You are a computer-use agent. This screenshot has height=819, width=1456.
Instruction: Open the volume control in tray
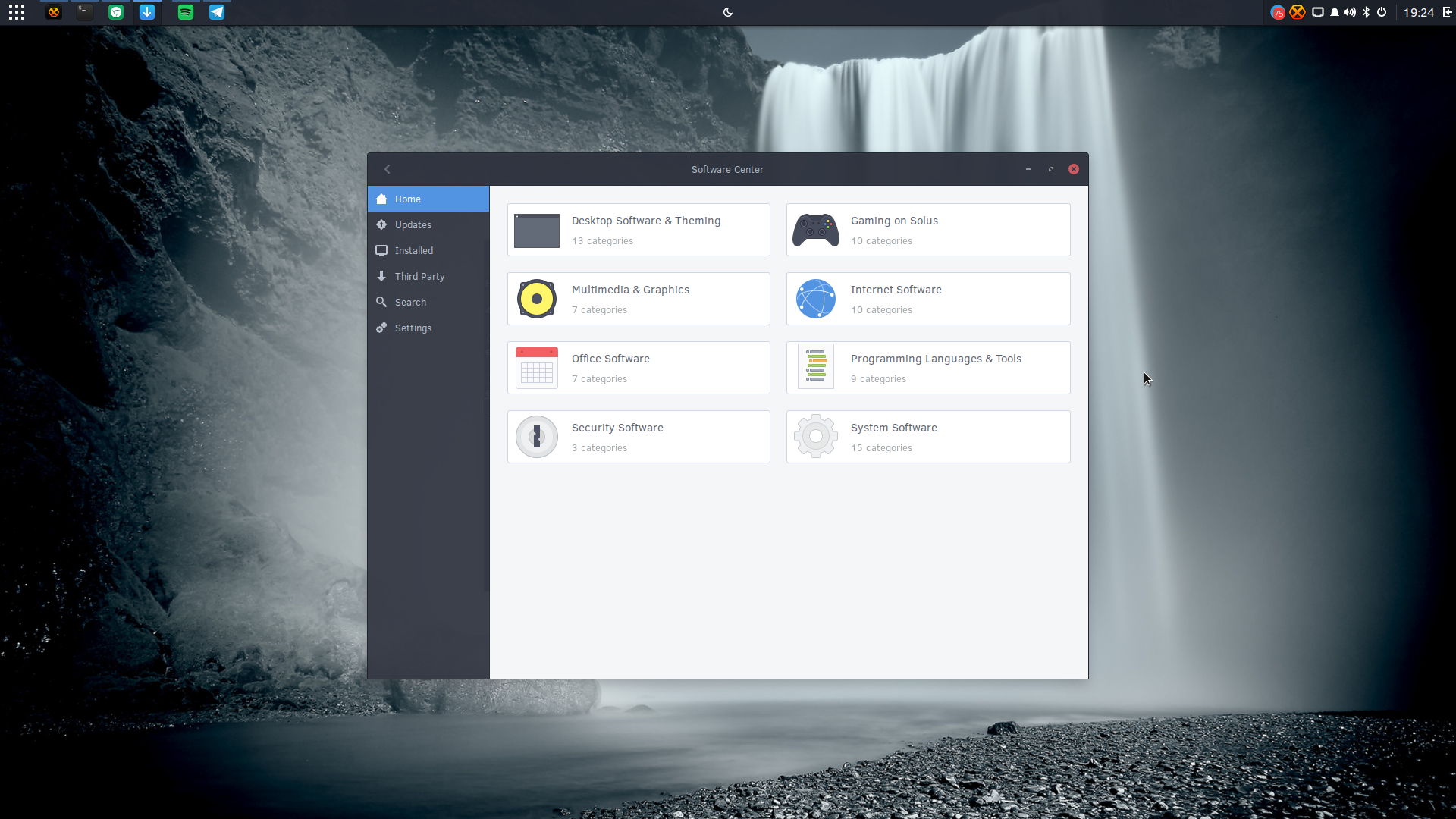pos(1350,12)
